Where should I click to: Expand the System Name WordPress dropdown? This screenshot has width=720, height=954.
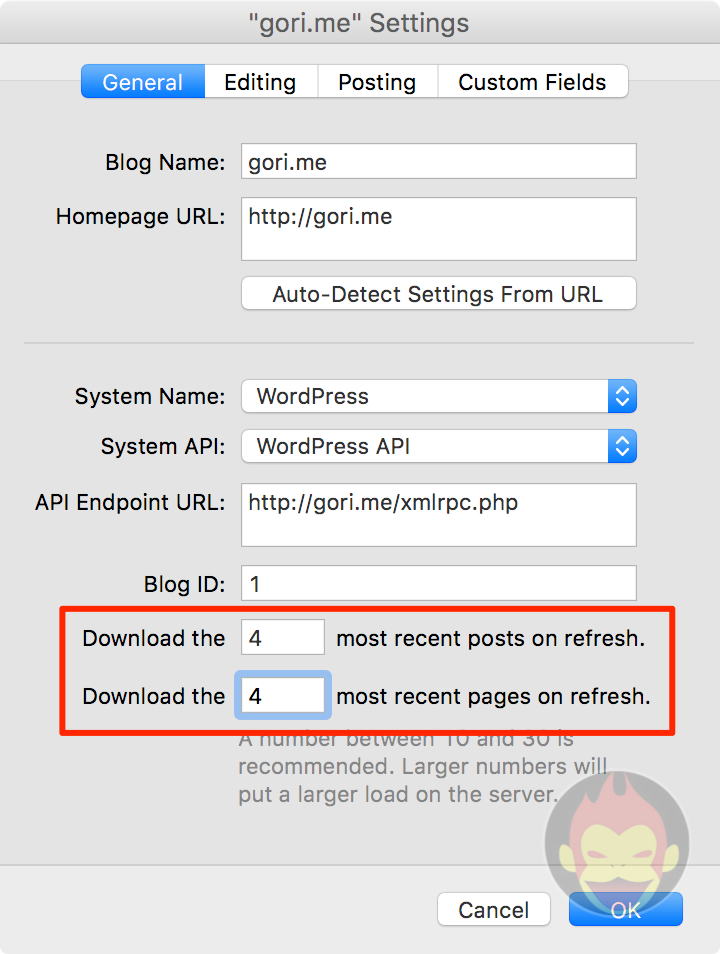click(x=438, y=396)
